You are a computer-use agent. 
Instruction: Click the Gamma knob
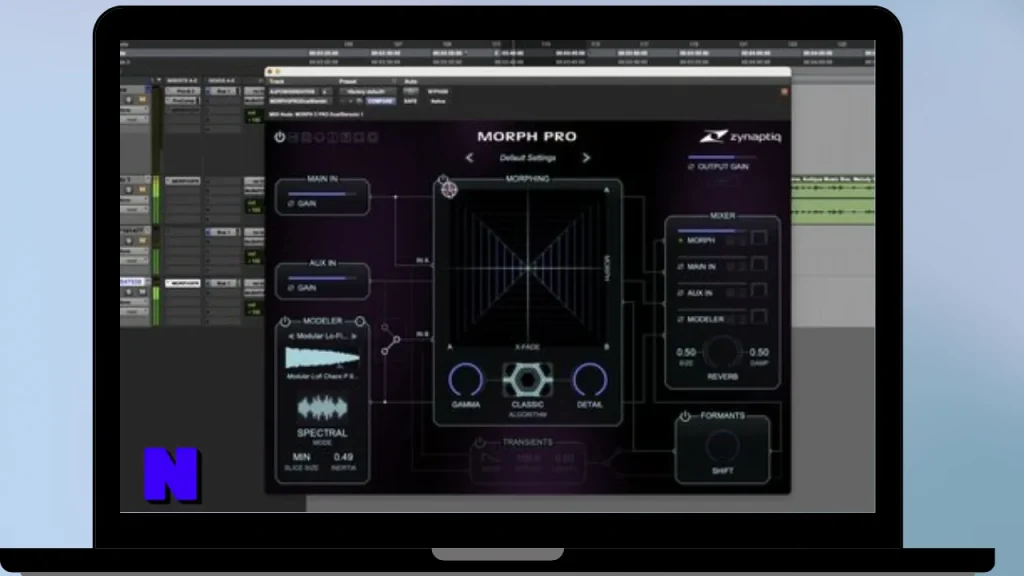pos(466,380)
